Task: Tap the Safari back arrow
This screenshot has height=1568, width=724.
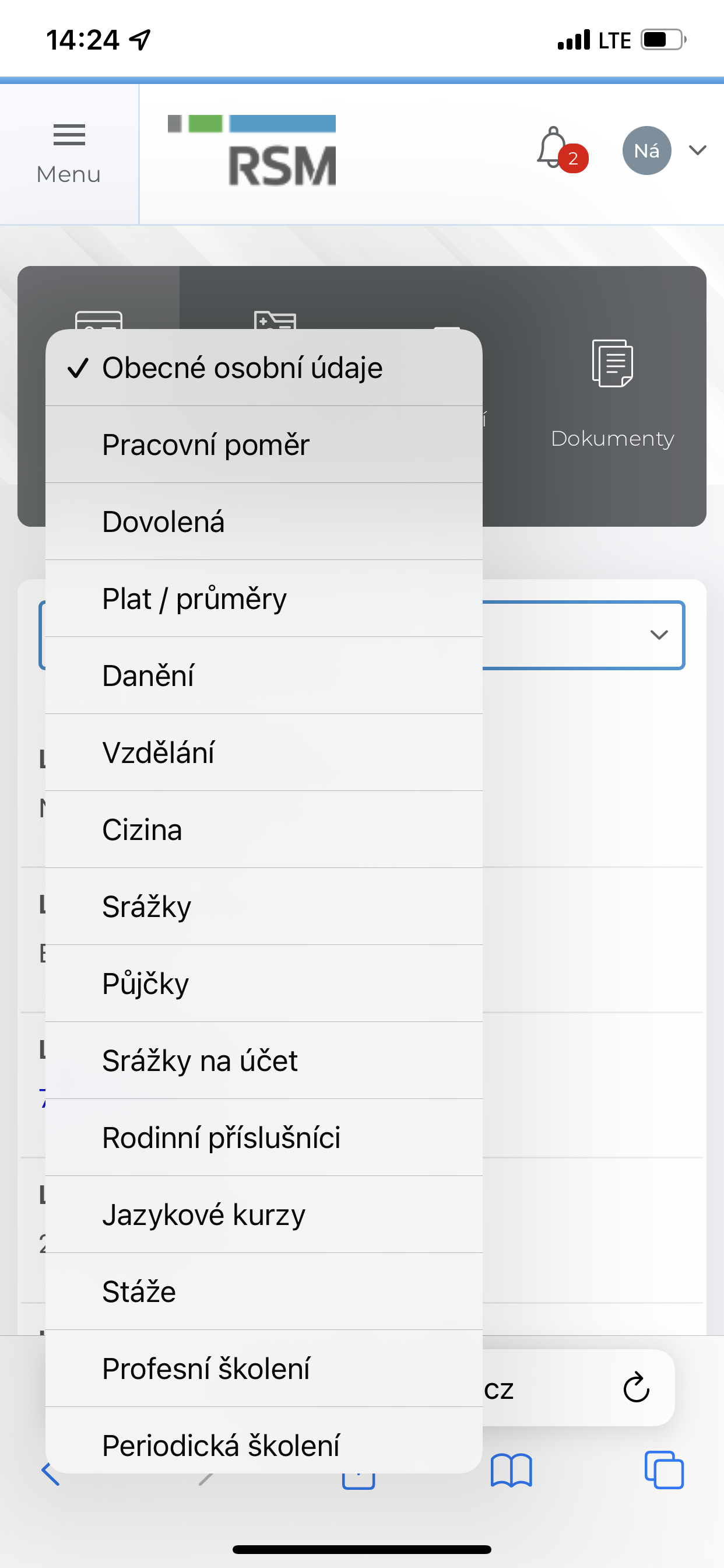Action: click(x=51, y=1473)
